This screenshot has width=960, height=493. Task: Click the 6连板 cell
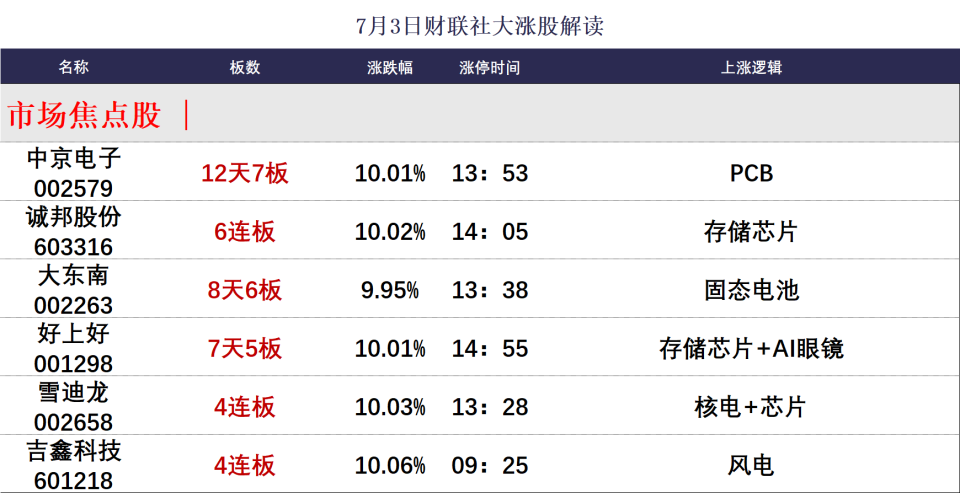click(x=245, y=232)
